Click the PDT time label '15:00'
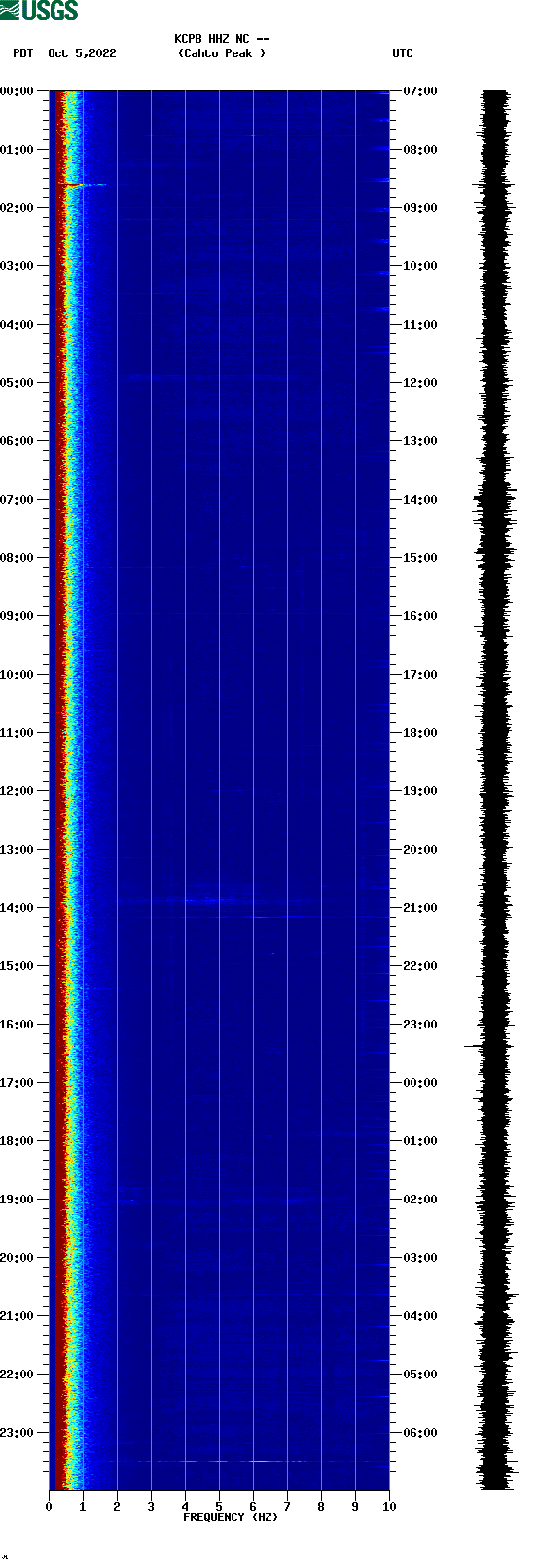The width and height of the screenshot is (537, 1568). [x=17, y=966]
